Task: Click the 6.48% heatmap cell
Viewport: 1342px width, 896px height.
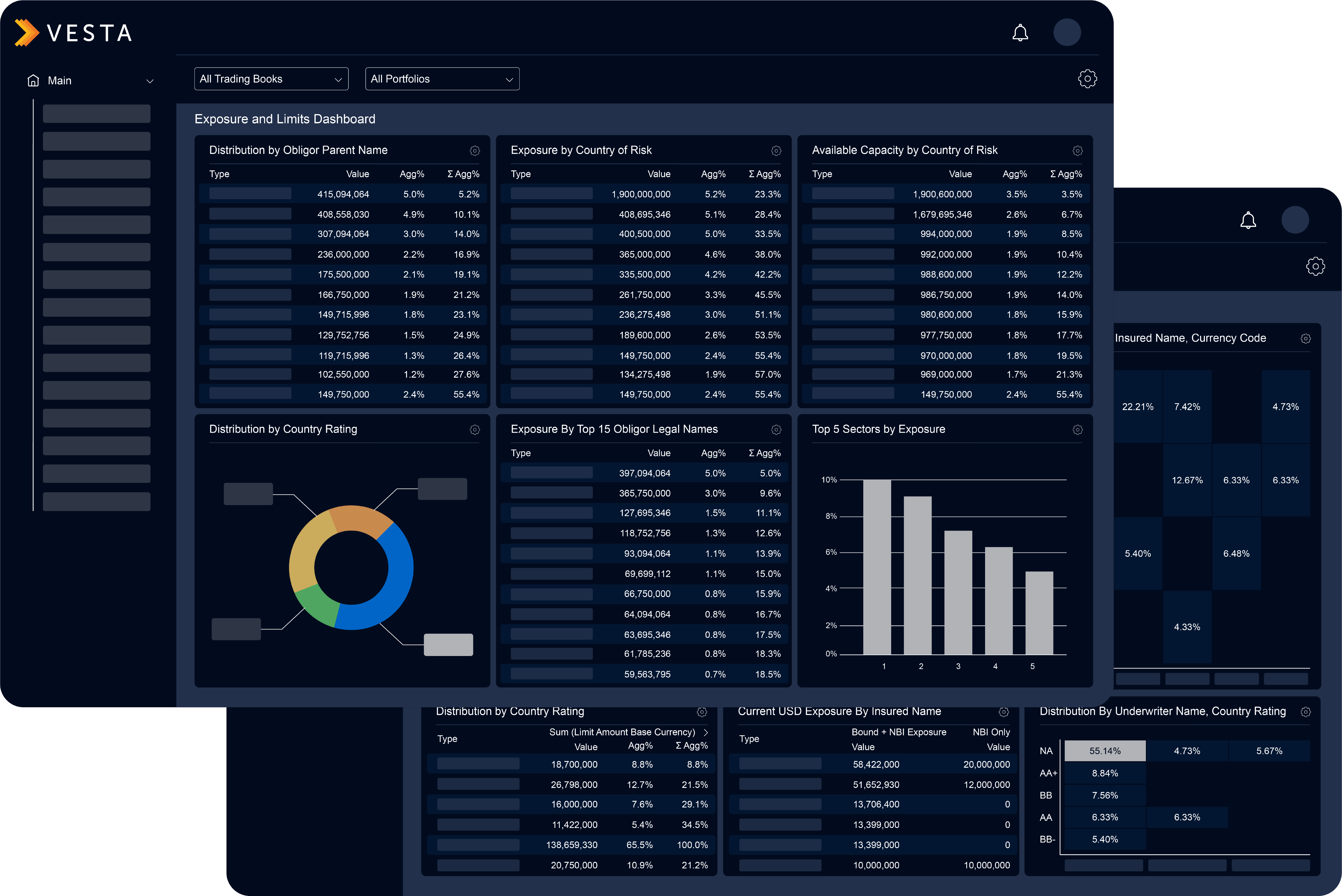Action: coord(1236,554)
